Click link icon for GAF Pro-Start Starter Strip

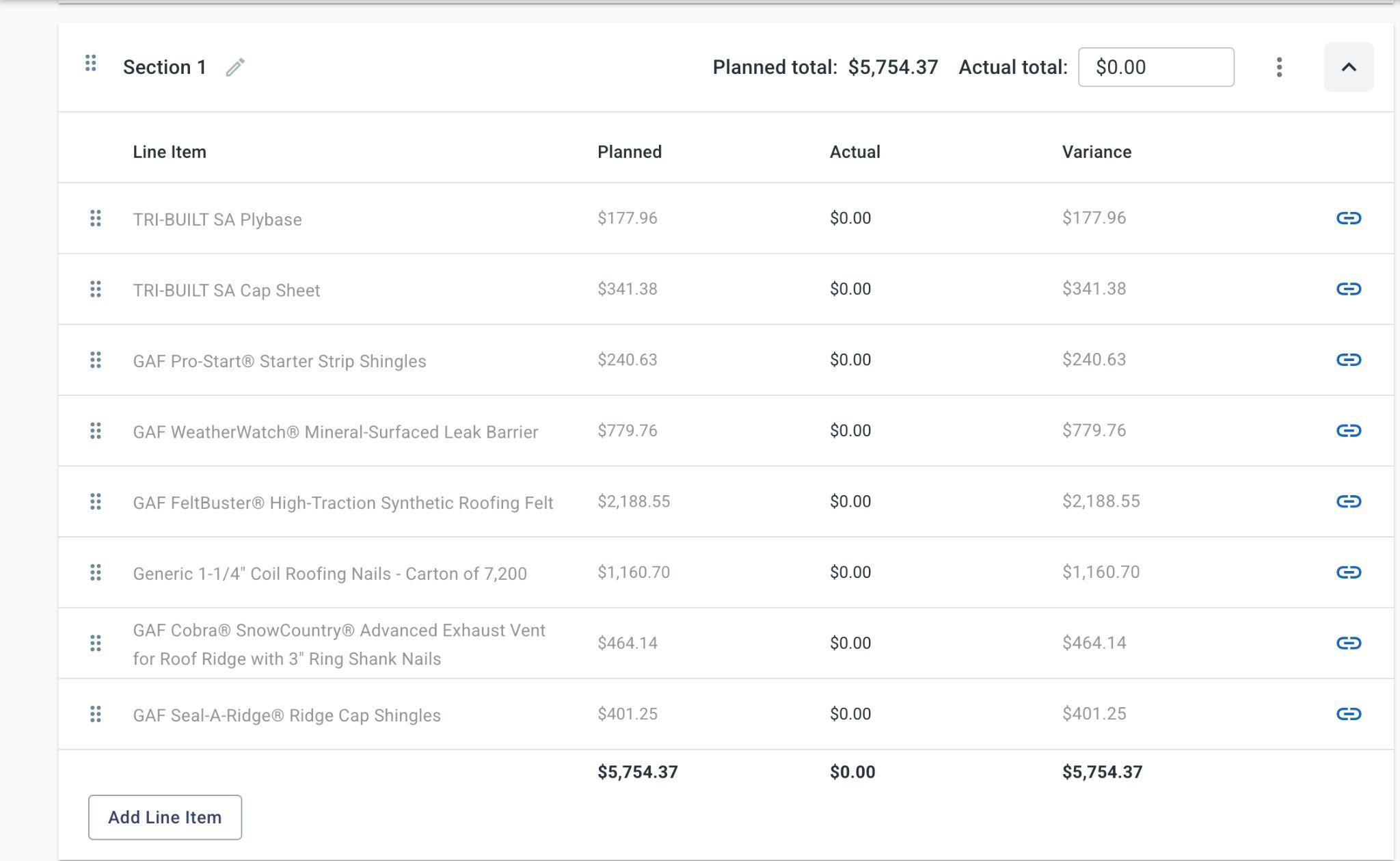coord(1348,360)
